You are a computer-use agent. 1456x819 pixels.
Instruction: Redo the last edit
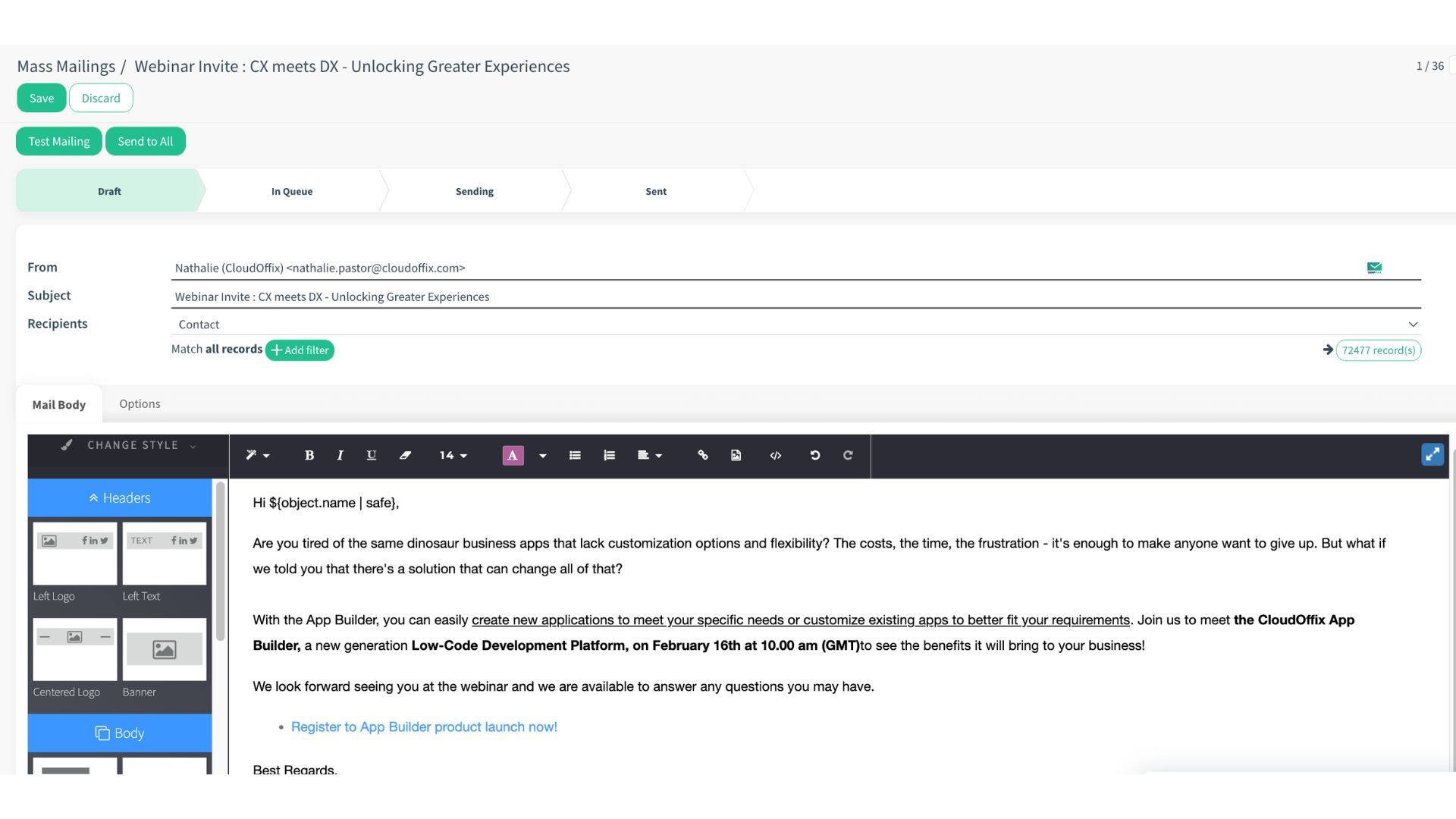(848, 456)
